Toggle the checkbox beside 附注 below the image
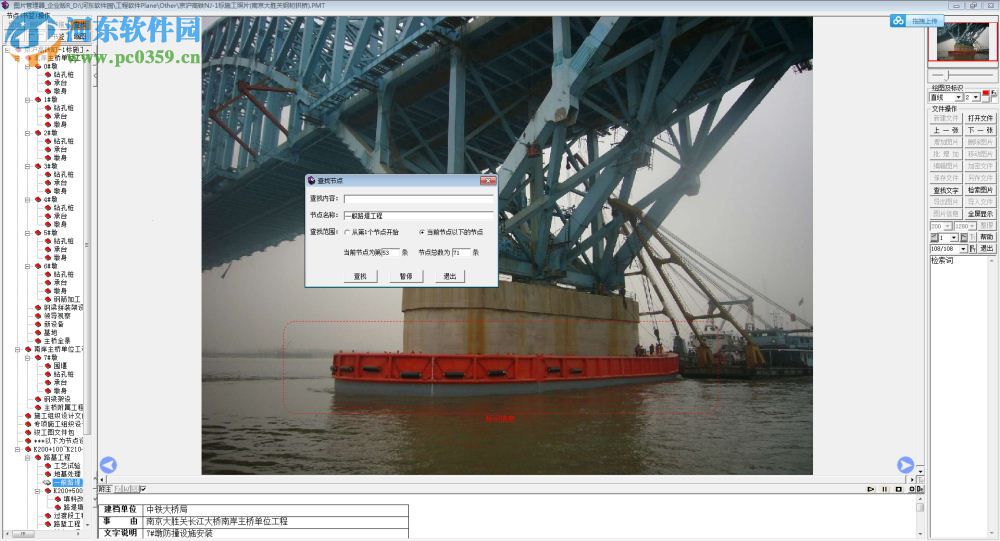The image size is (1000, 541). point(143,489)
